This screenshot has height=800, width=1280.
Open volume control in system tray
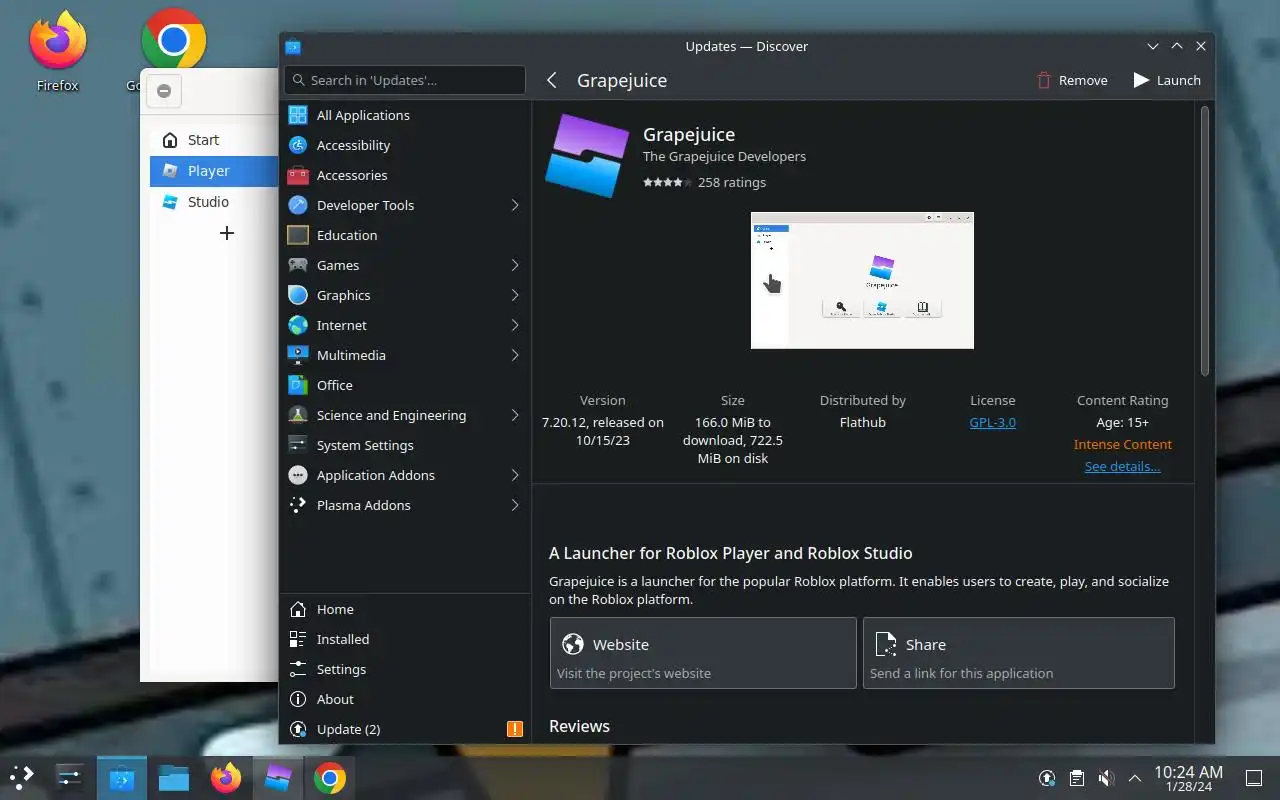[1106, 778]
